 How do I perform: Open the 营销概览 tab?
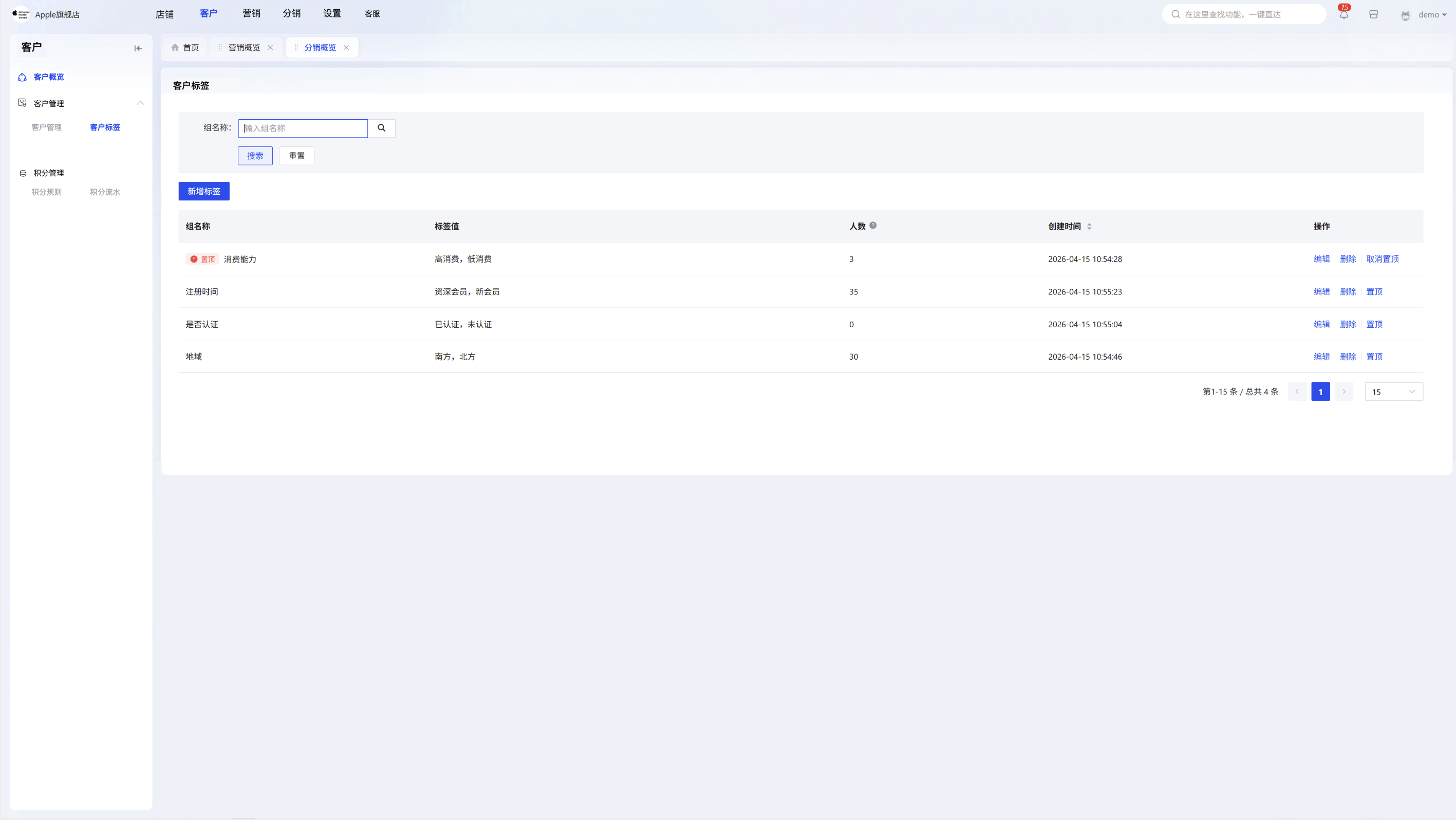coord(244,47)
